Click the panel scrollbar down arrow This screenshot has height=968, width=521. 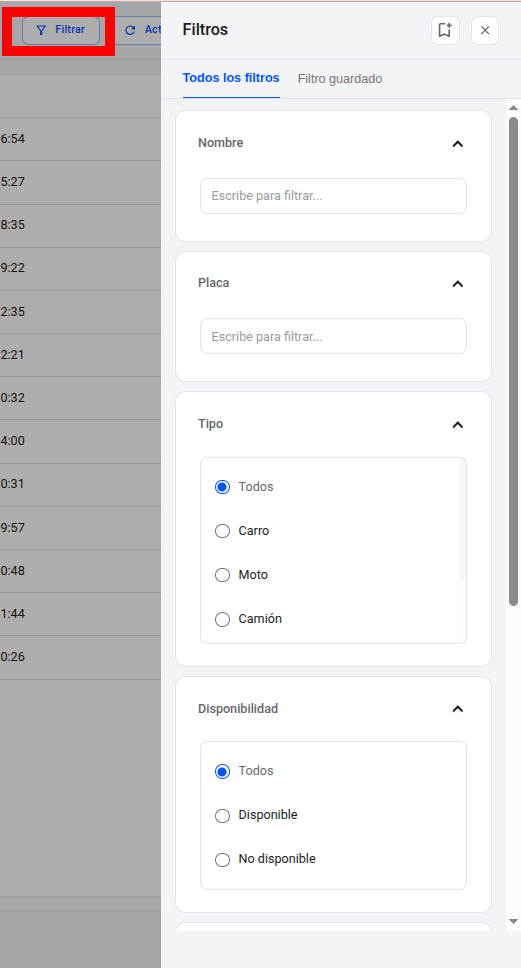tap(513, 921)
